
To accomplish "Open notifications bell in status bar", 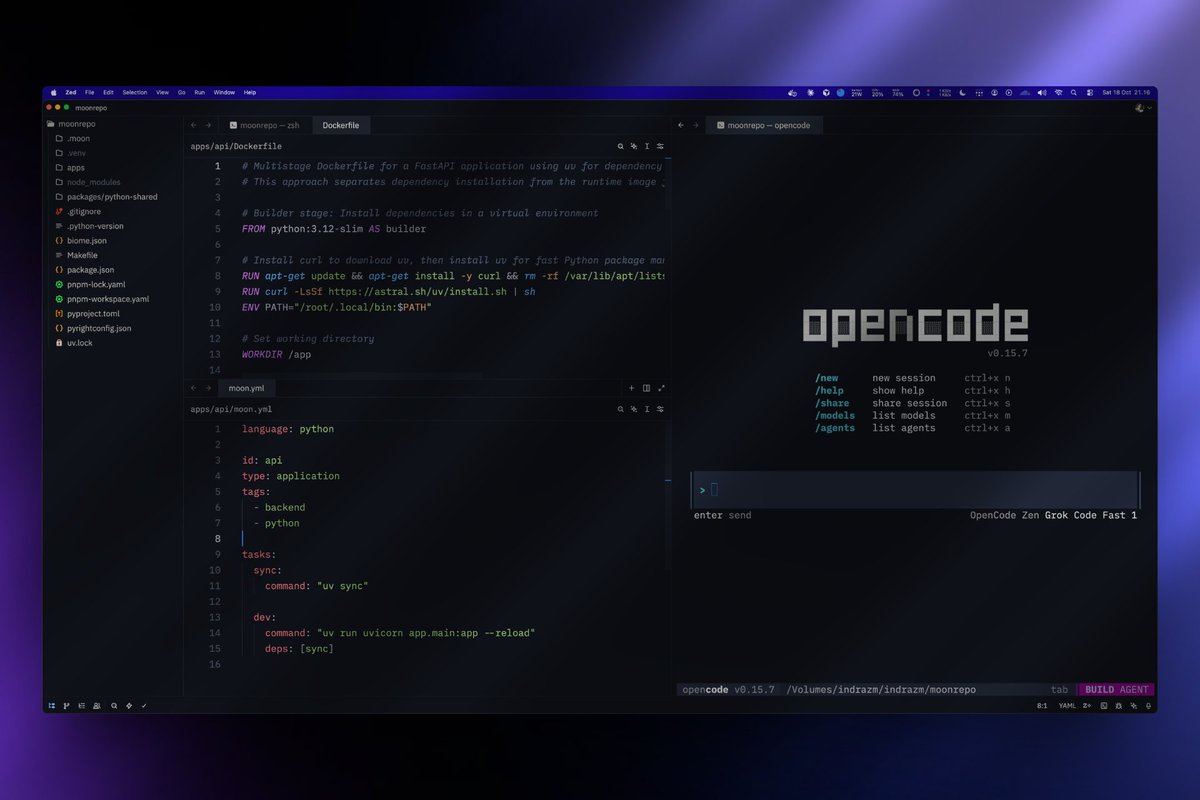I will tap(1148, 706).
